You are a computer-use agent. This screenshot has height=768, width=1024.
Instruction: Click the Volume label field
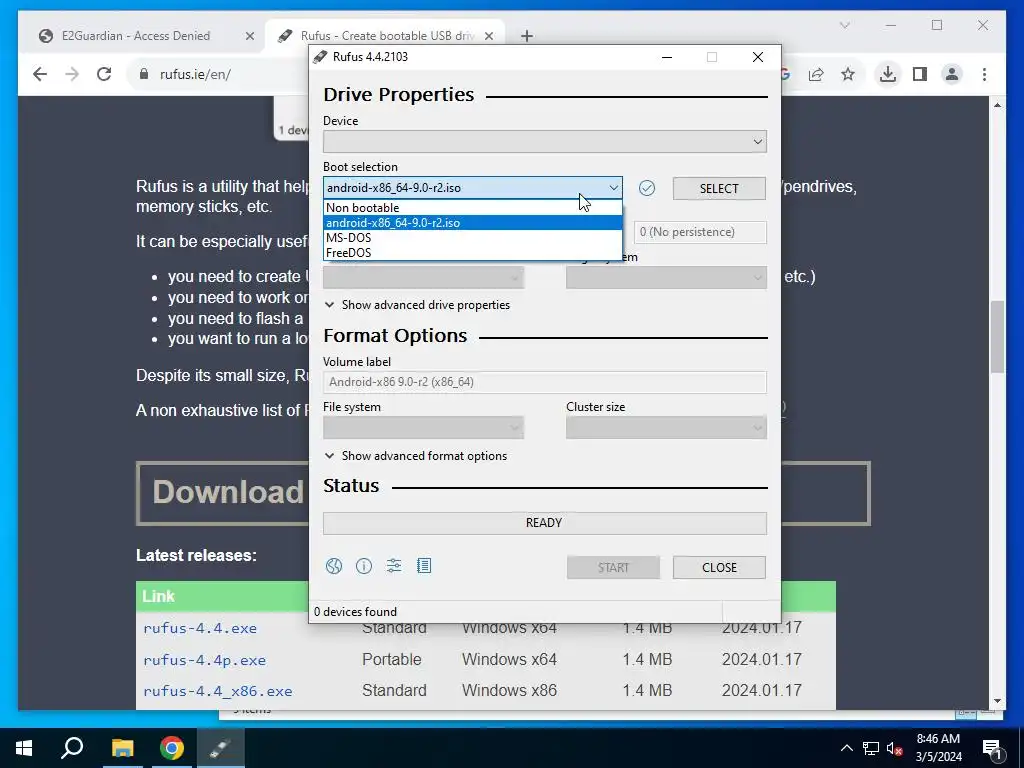pyautogui.click(x=545, y=382)
